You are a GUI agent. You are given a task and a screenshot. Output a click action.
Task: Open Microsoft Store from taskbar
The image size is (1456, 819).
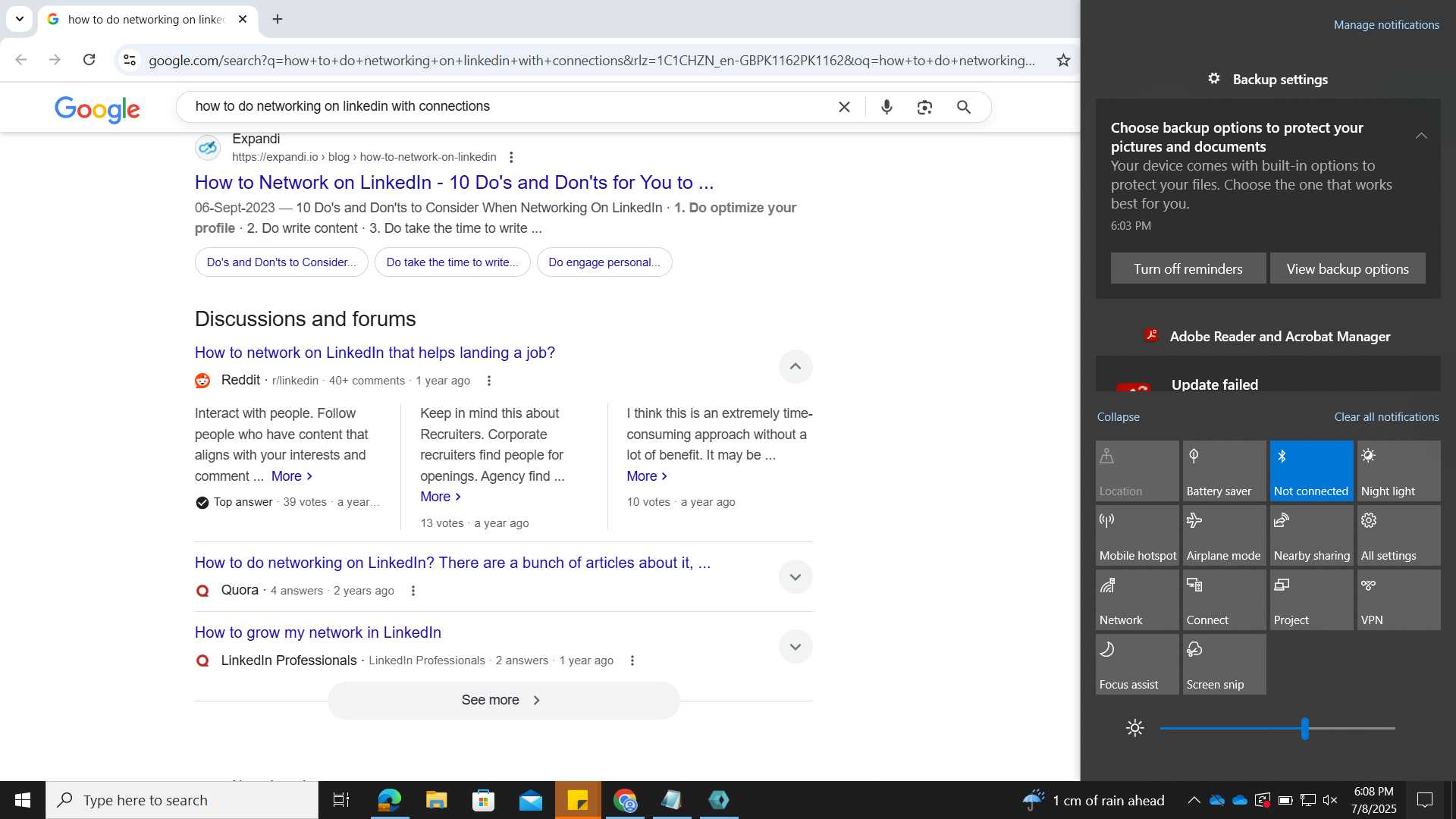[x=483, y=800]
